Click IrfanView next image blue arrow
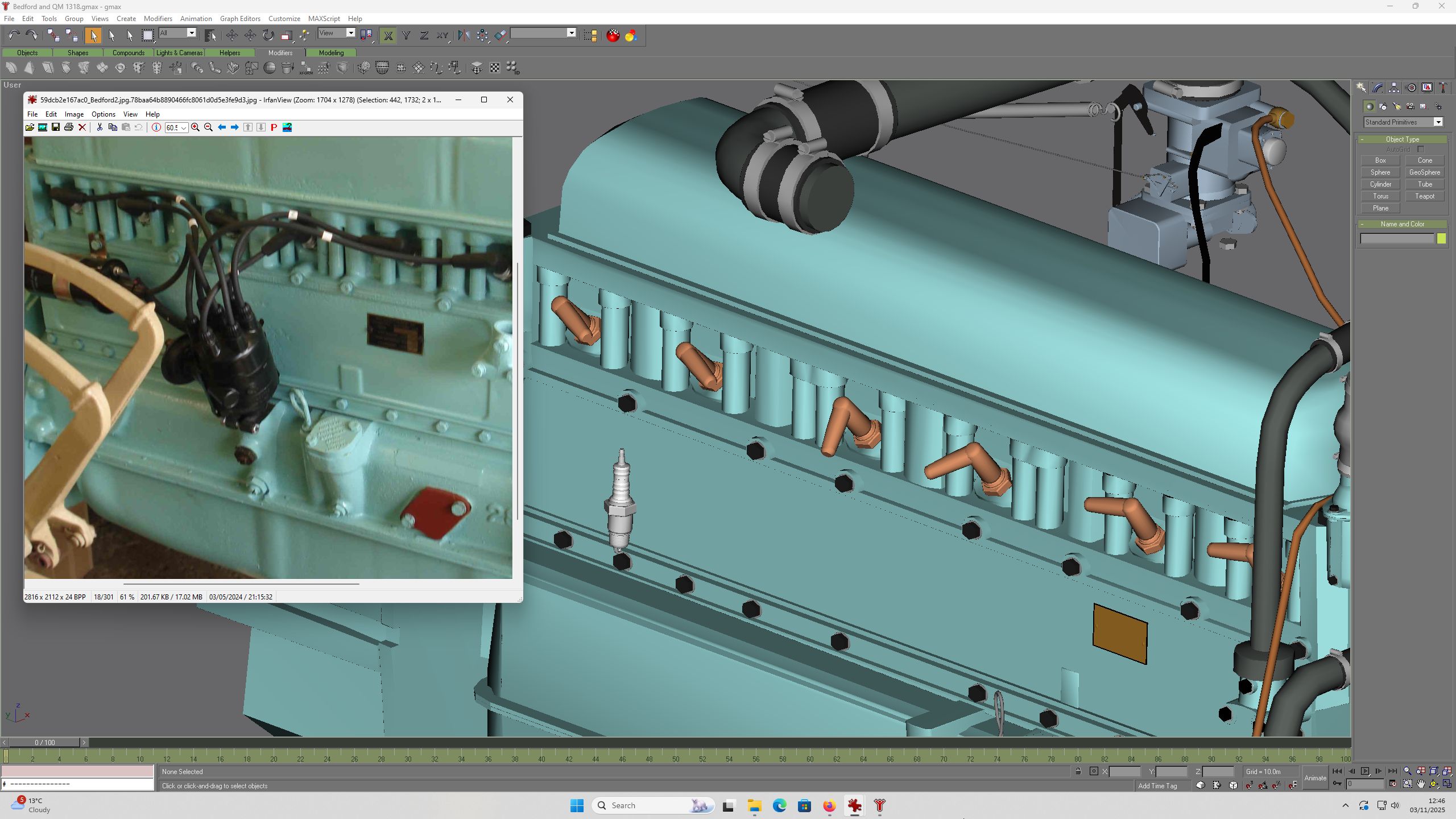Viewport: 1456px width, 819px height. [x=234, y=127]
